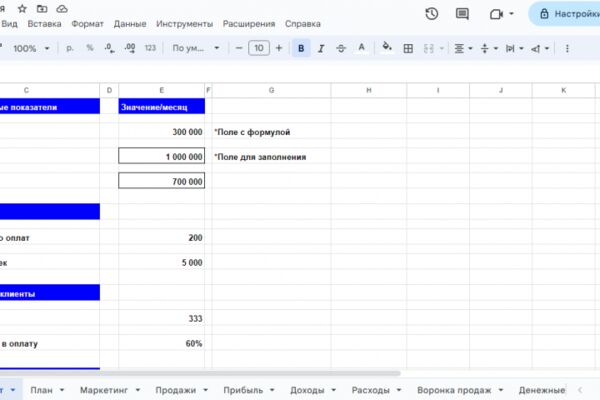This screenshot has height=400, width=600.
Task: Open the text rotation dropdown
Action: point(540,48)
